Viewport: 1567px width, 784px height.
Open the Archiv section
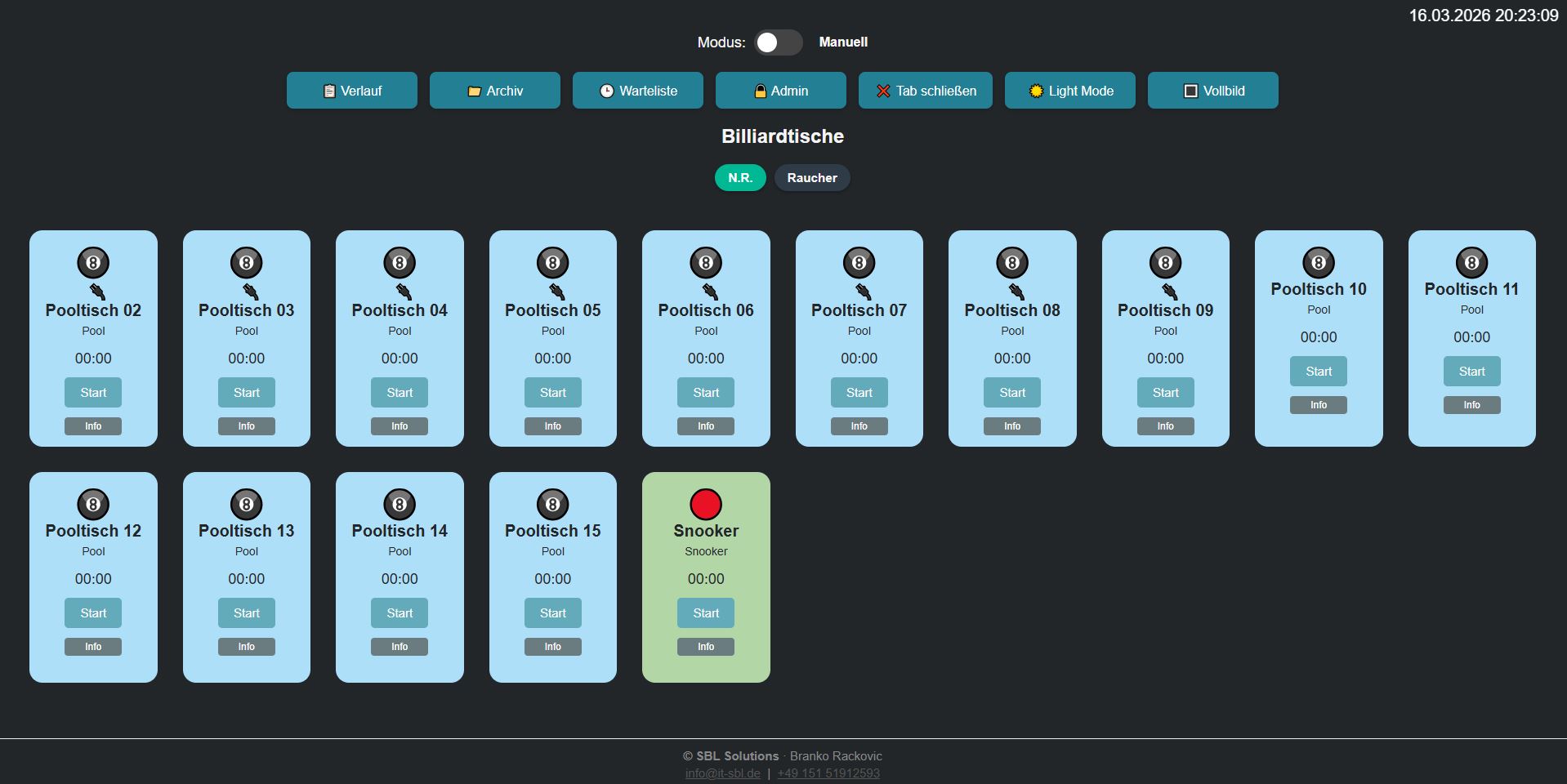(495, 91)
